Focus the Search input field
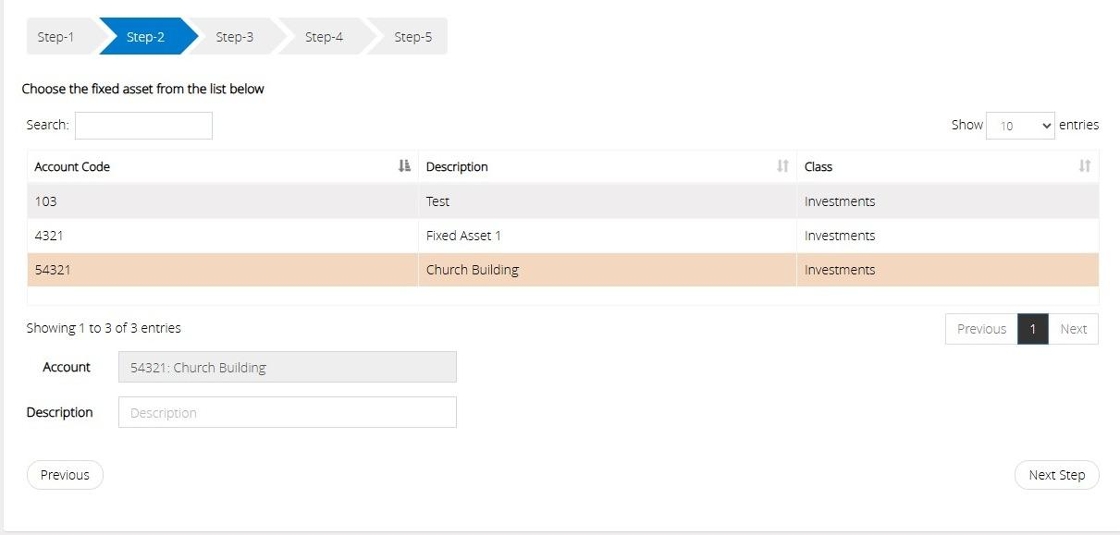 click(143, 126)
